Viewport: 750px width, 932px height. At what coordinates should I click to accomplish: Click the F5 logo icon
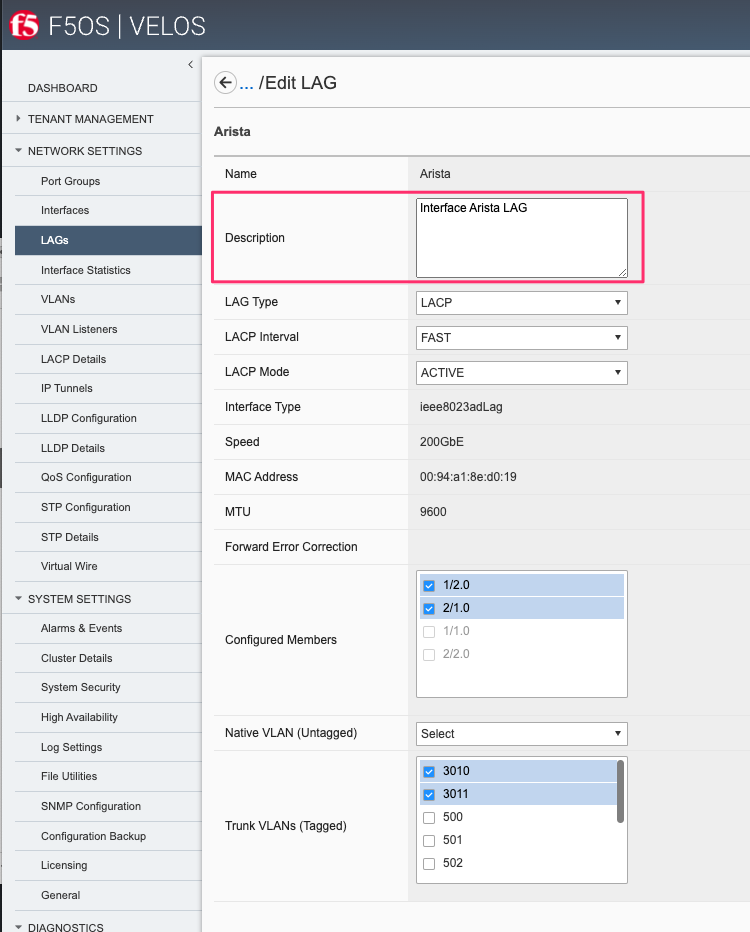pos(24,26)
